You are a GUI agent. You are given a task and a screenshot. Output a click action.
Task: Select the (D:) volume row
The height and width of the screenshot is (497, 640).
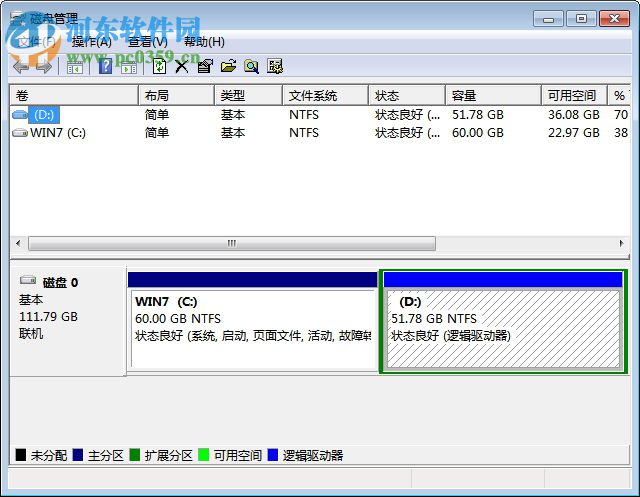320,115
